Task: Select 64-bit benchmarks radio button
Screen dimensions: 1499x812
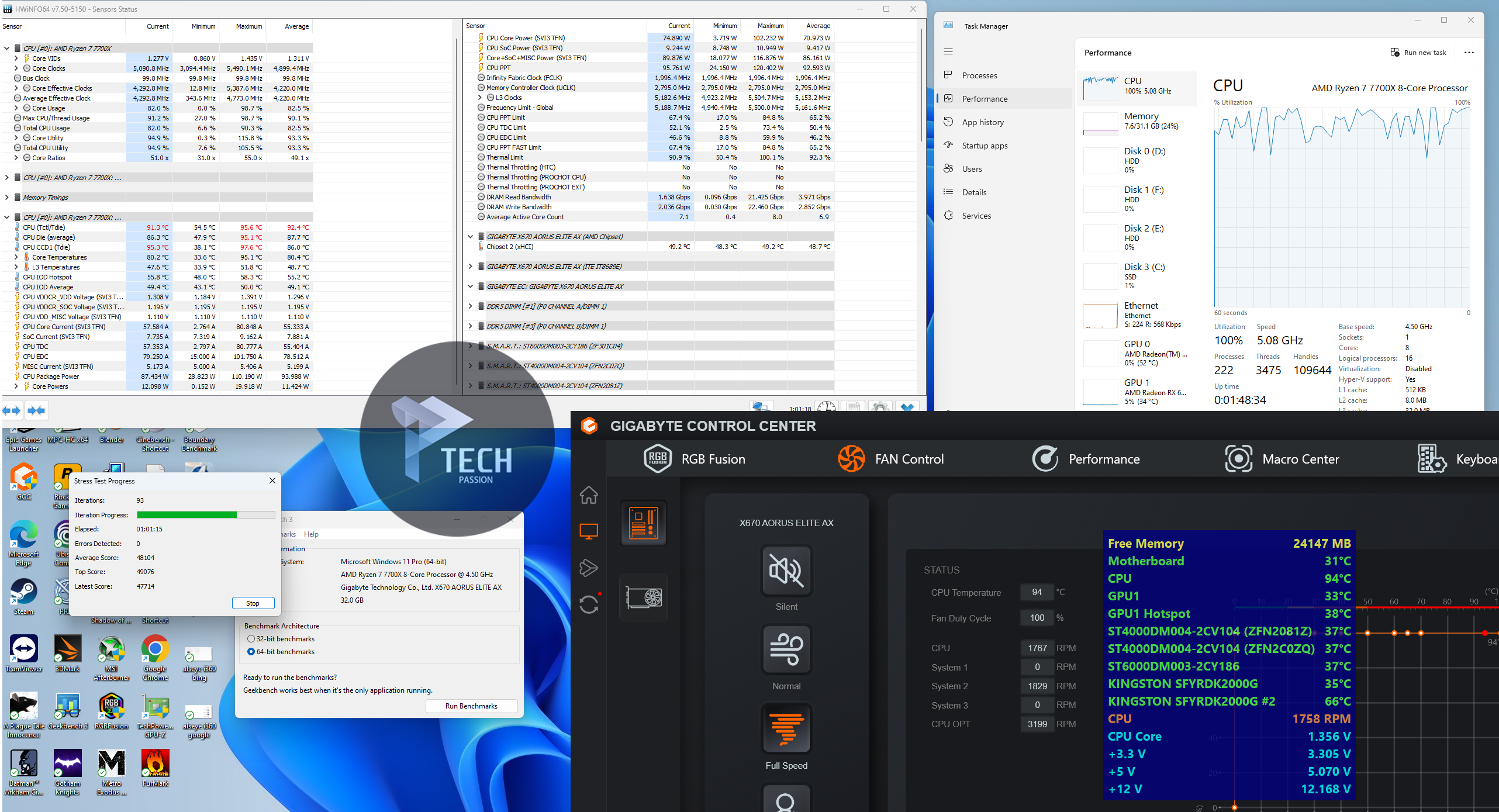Action: 251,652
